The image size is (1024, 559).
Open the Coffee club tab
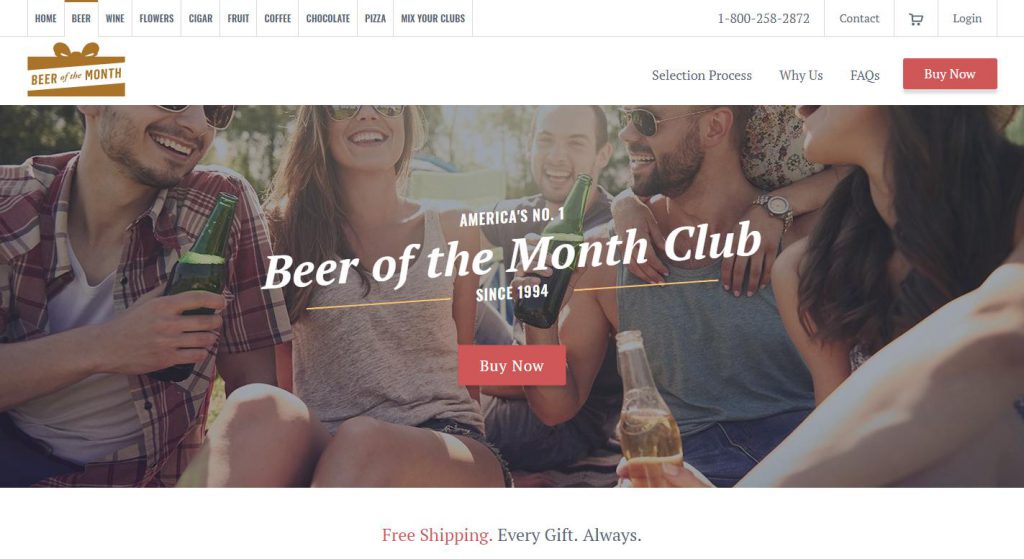tap(278, 18)
